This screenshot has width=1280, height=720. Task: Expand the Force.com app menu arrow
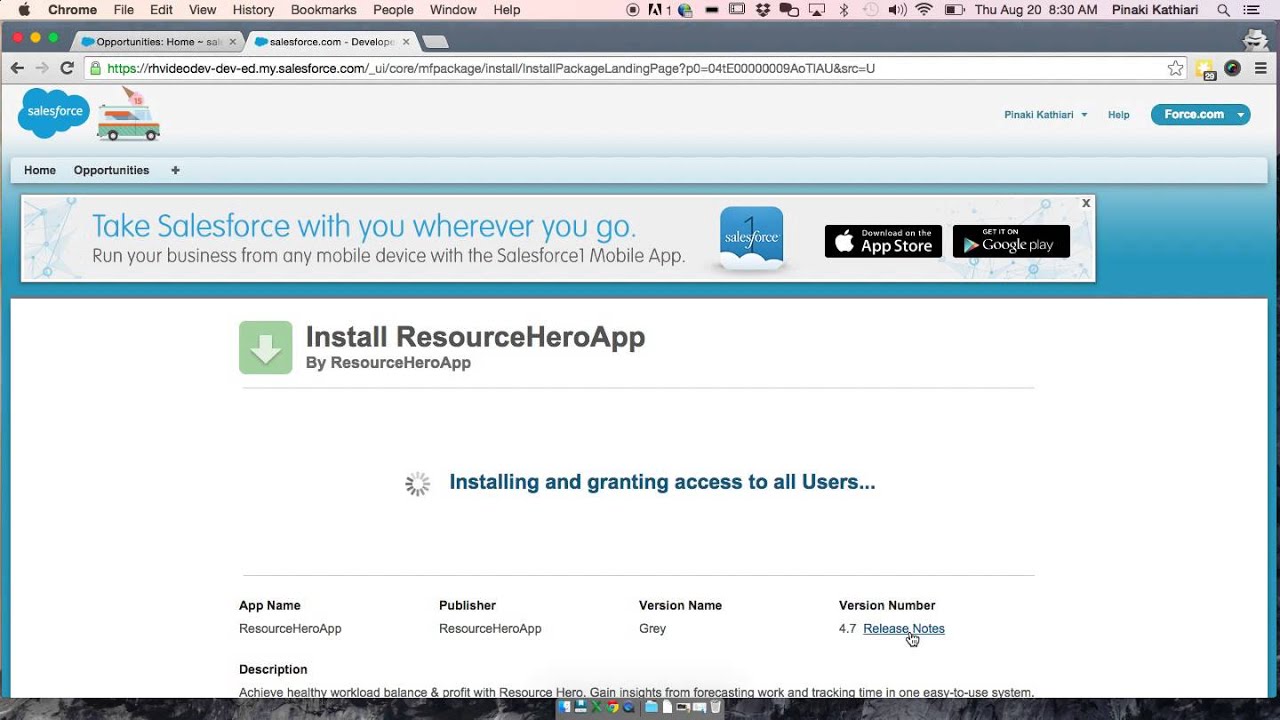pos(1241,115)
